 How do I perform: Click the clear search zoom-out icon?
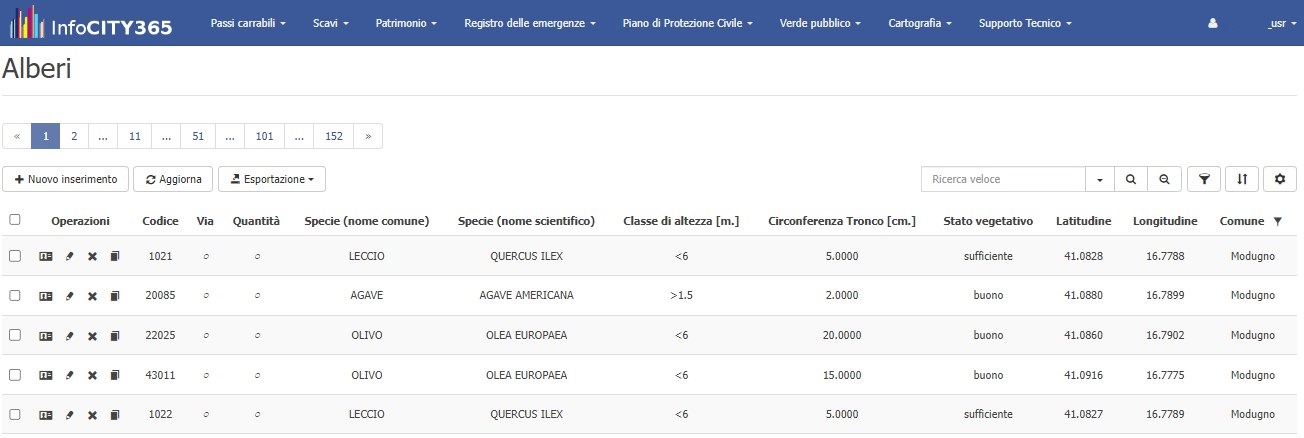coord(1164,179)
